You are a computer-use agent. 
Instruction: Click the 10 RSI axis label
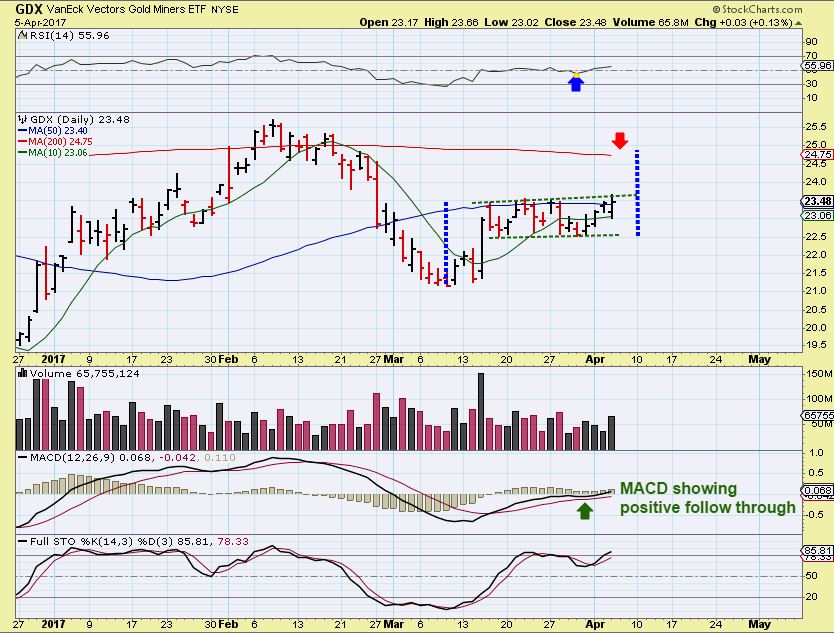[811, 98]
